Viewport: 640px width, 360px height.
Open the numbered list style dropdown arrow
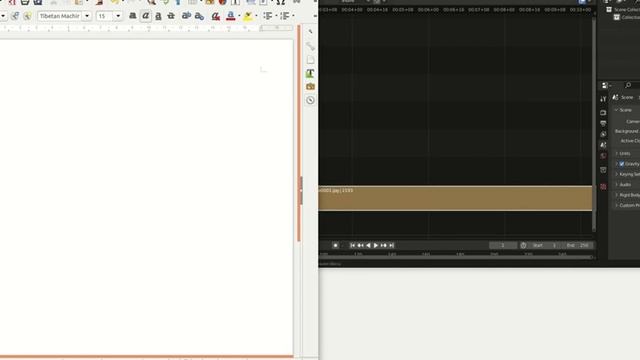coord(293,16)
